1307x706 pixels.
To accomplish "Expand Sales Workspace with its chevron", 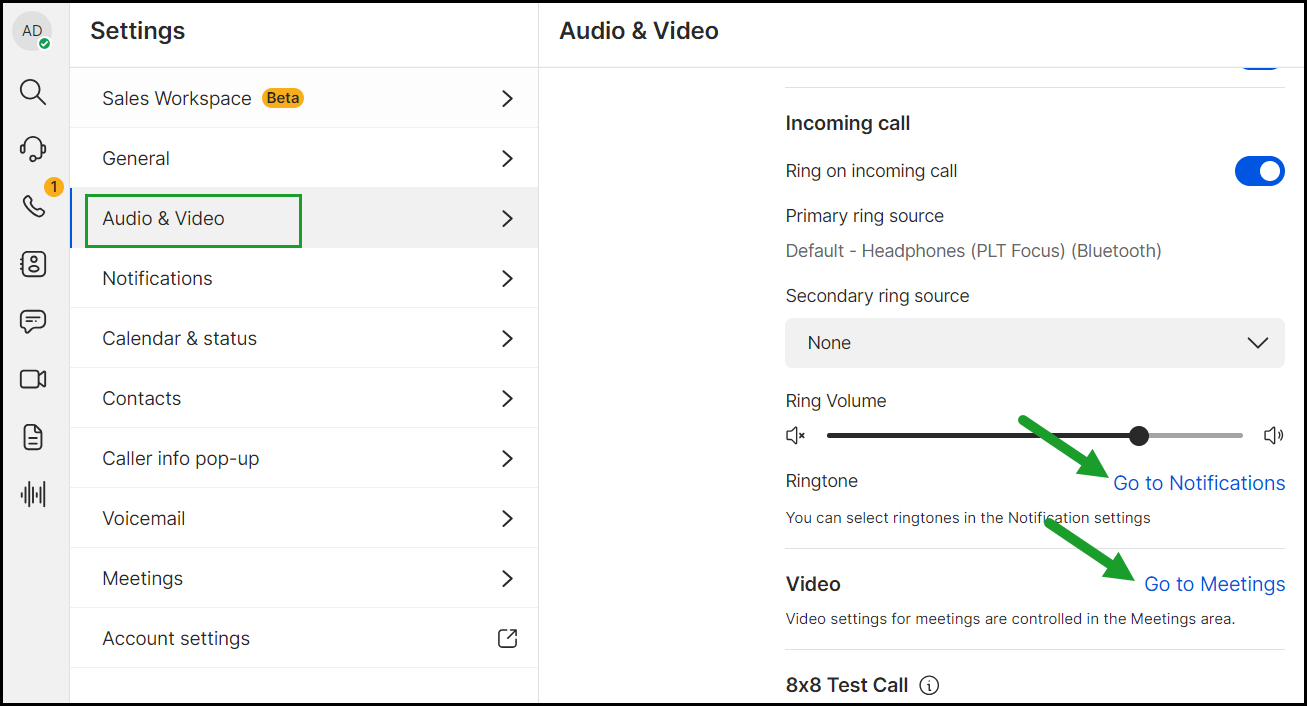I will (508, 98).
